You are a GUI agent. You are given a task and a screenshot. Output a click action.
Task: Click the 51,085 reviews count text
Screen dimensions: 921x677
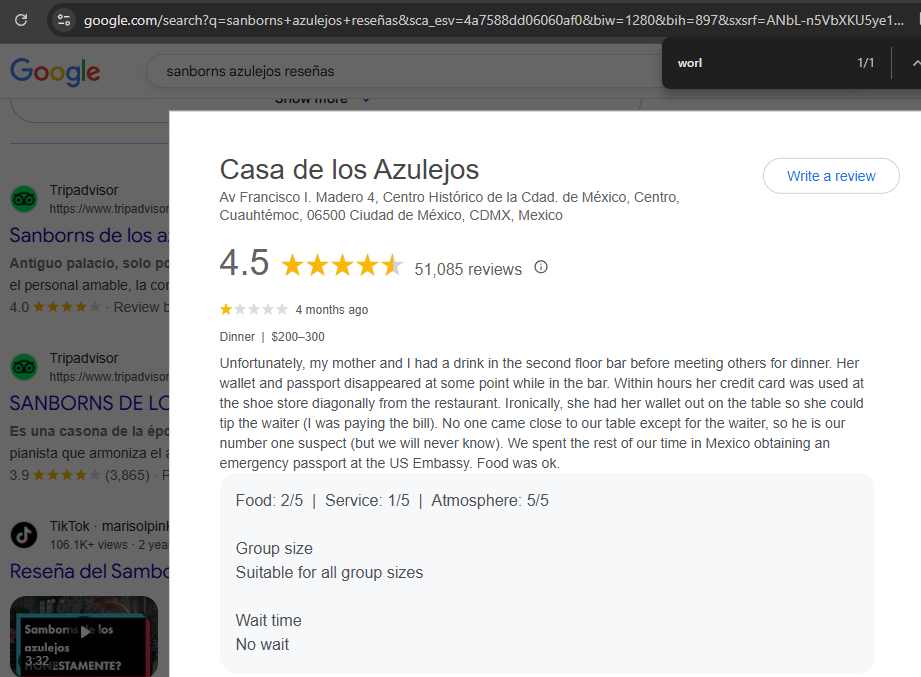click(468, 270)
